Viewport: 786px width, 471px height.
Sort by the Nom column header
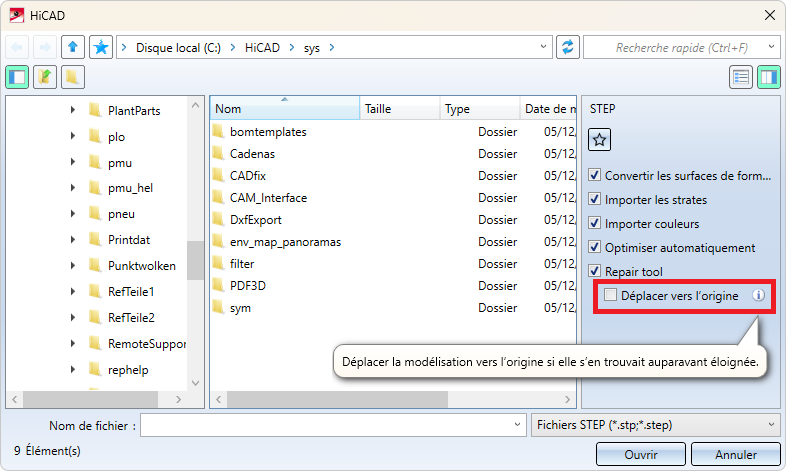(285, 108)
